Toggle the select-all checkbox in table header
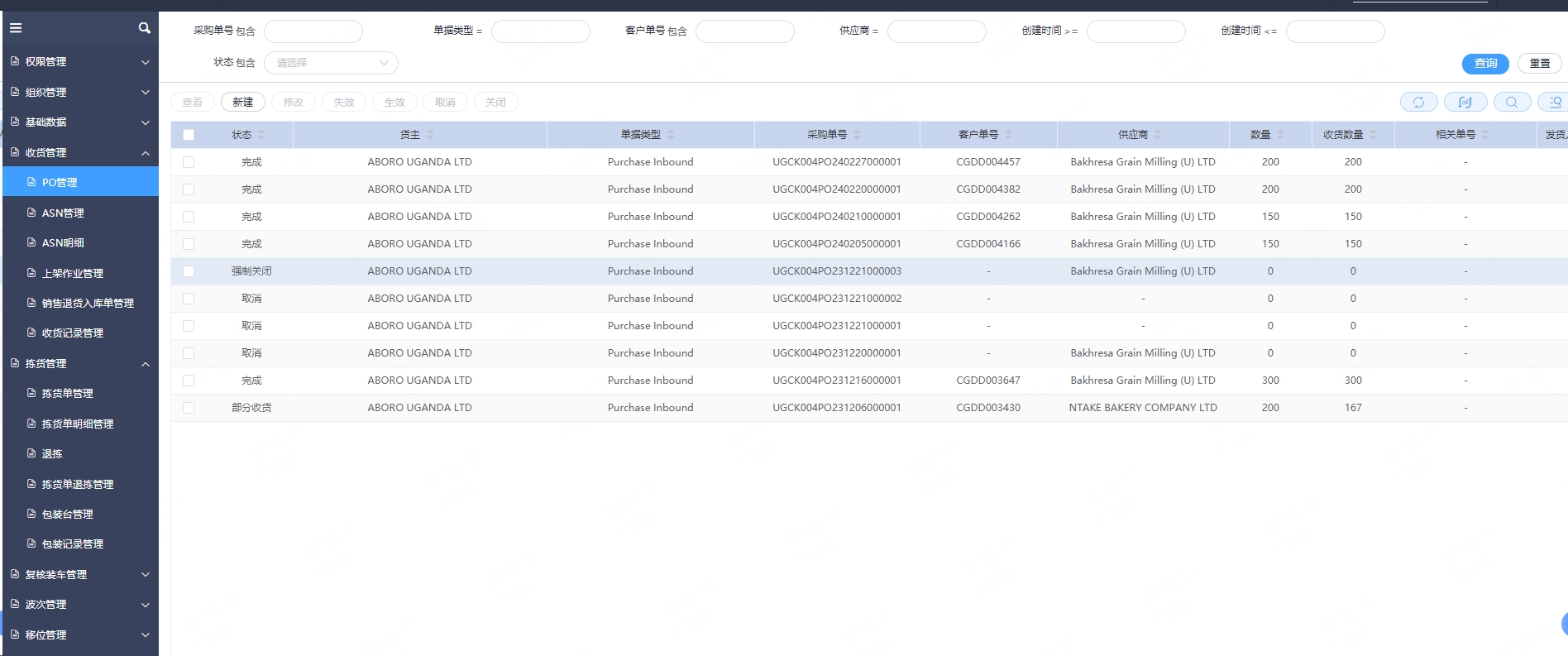1568x656 pixels. point(189,135)
